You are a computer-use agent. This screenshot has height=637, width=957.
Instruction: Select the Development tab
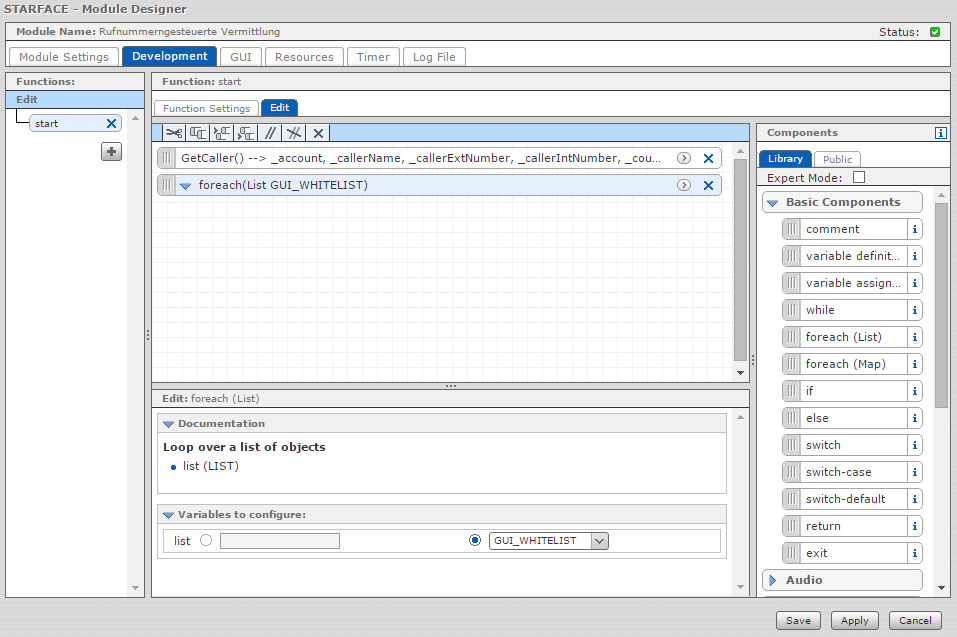point(170,56)
